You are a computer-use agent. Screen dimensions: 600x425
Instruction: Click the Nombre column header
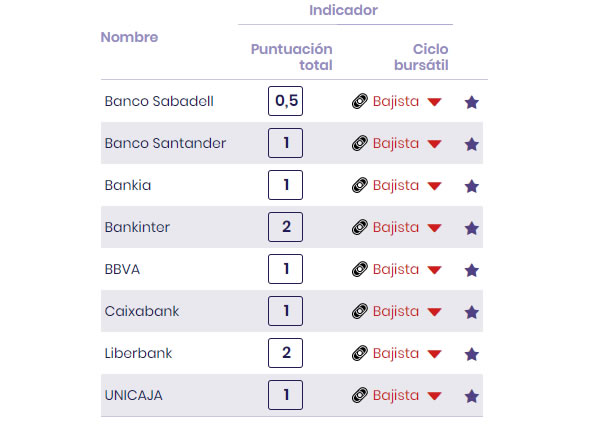tap(129, 37)
